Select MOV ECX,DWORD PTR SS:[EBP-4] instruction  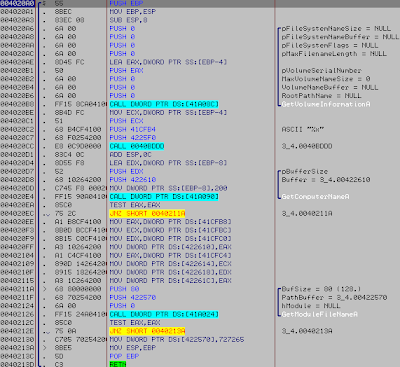[x=168, y=113]
